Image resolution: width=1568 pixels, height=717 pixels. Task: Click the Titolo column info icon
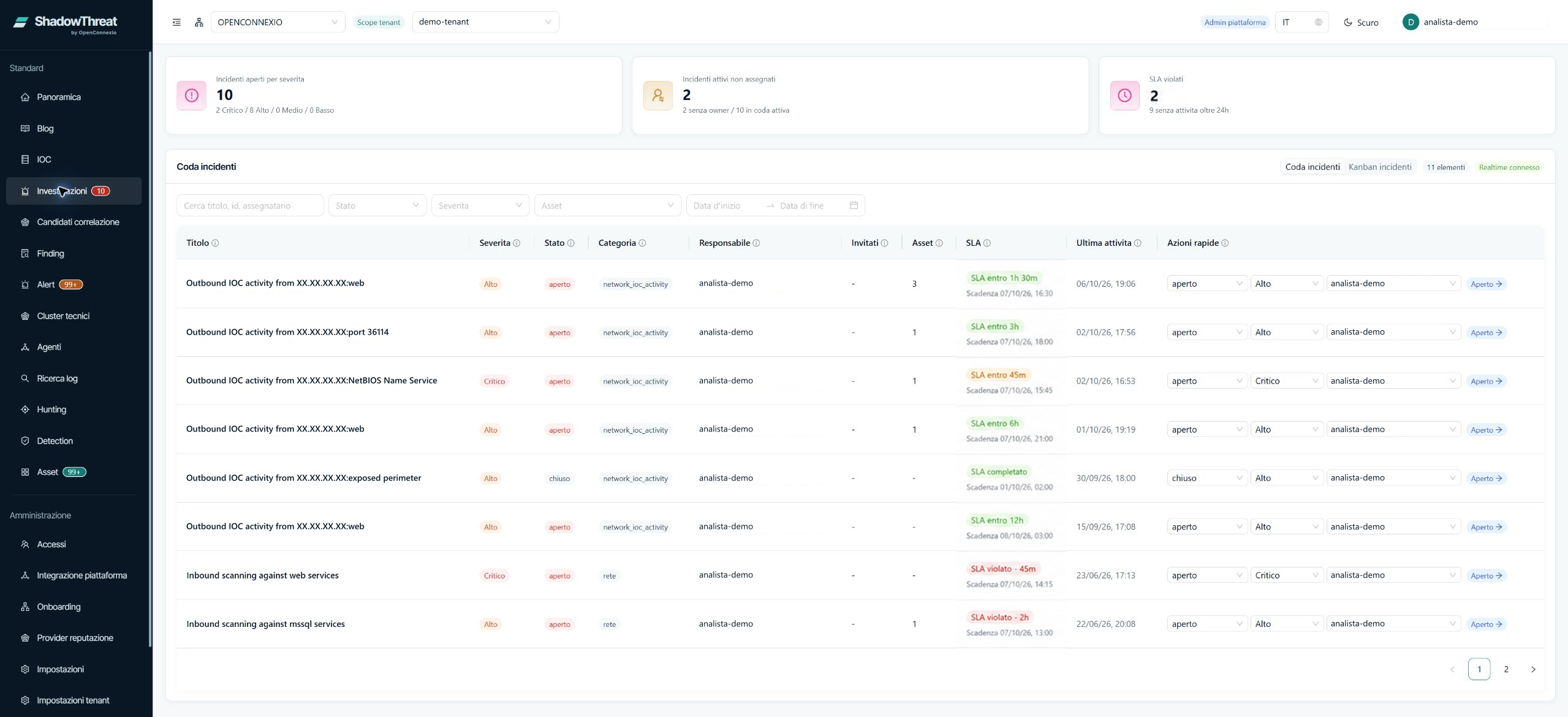coord(215,243)
